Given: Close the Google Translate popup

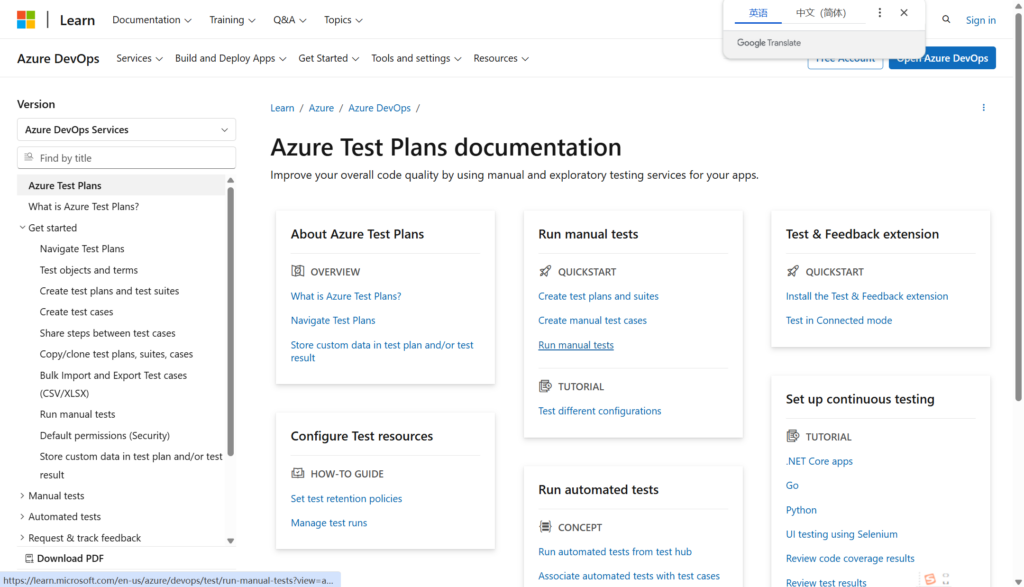Looking at the screenshot, I should [904, 13].
